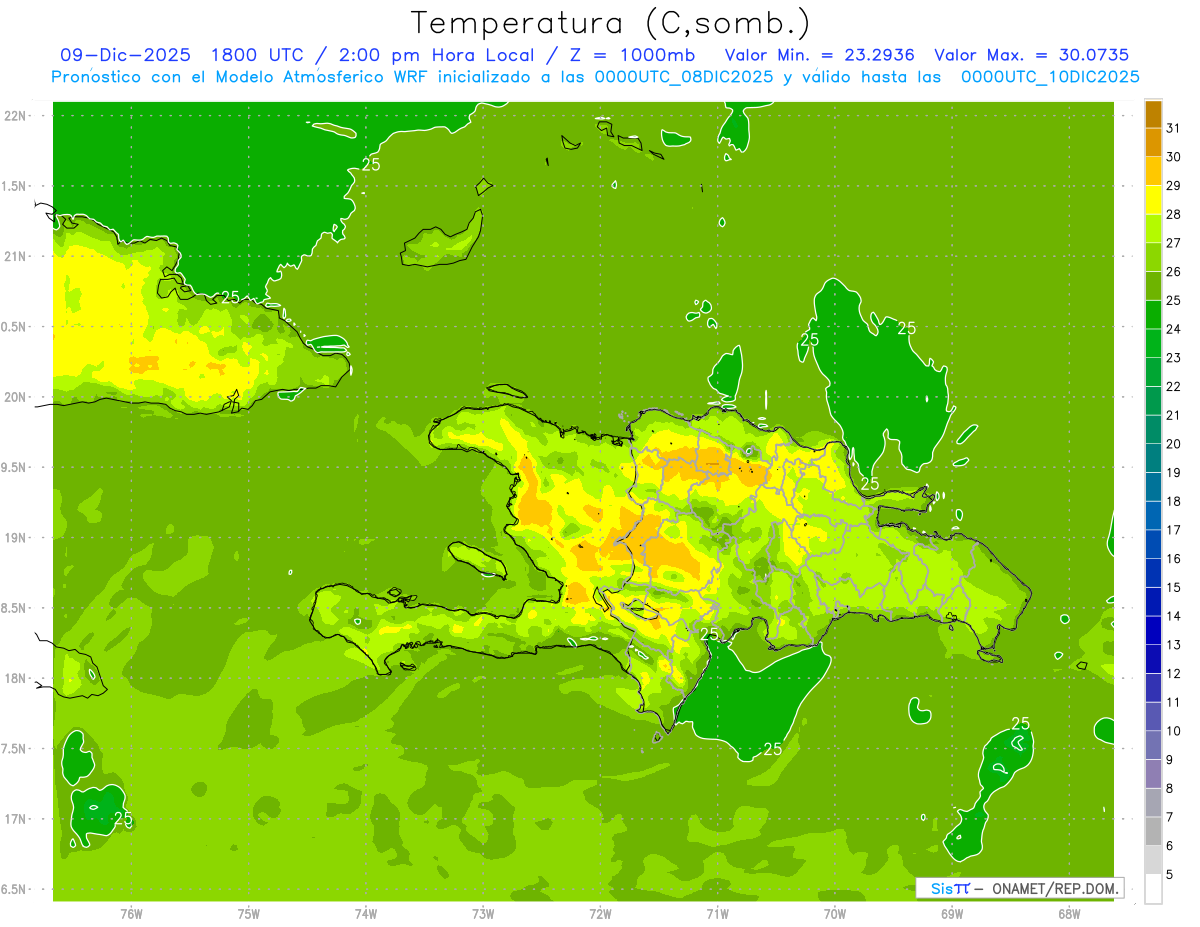Click the '21N' latitude axis label
Screen dimensions: 1200x927
click(15, 256)
